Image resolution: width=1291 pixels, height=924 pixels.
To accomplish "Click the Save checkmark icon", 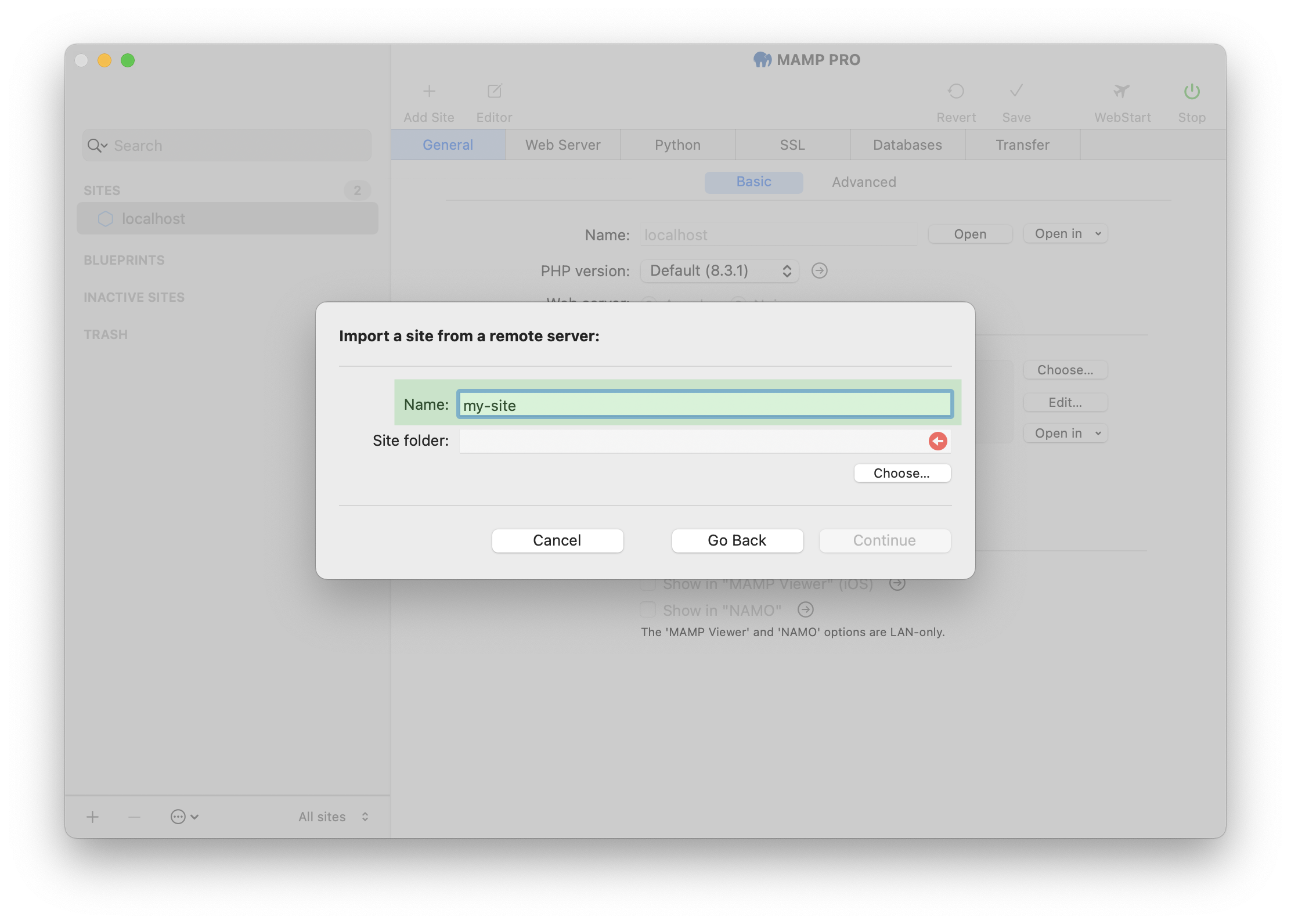I will [x=1016, y=91].
